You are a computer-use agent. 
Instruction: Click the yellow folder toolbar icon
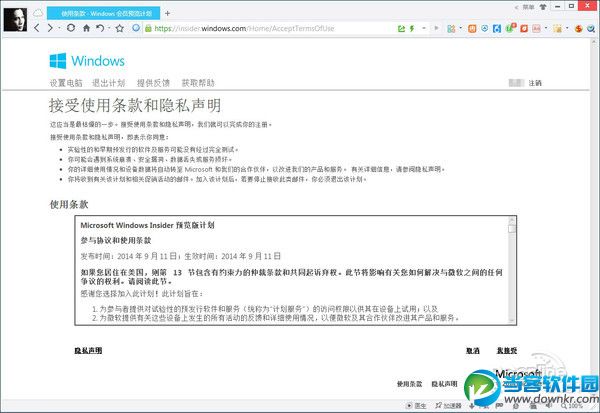(557, 29)
